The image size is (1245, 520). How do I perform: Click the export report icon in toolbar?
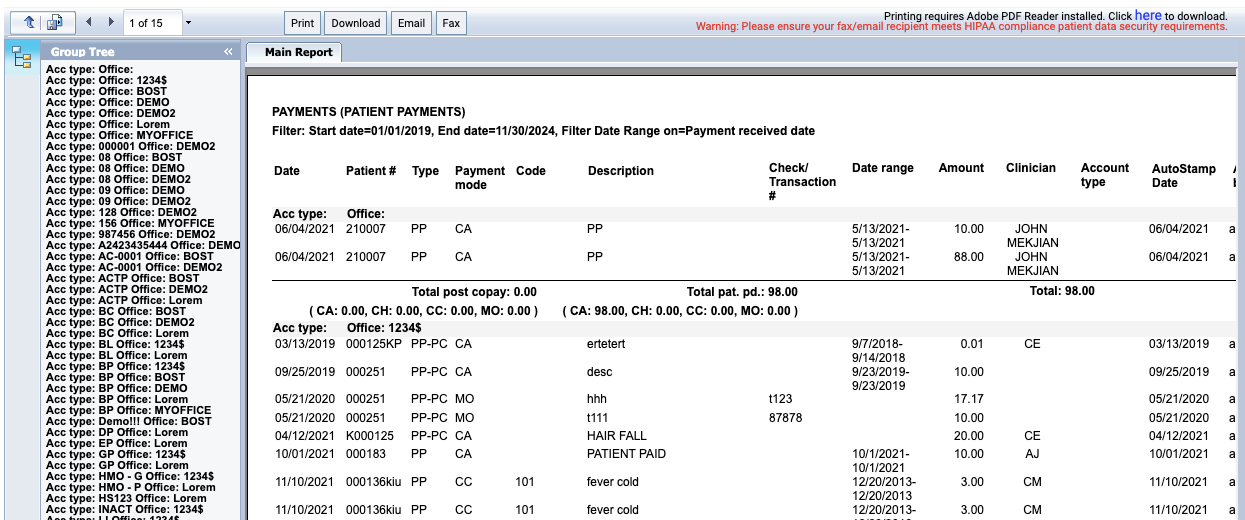55,22
